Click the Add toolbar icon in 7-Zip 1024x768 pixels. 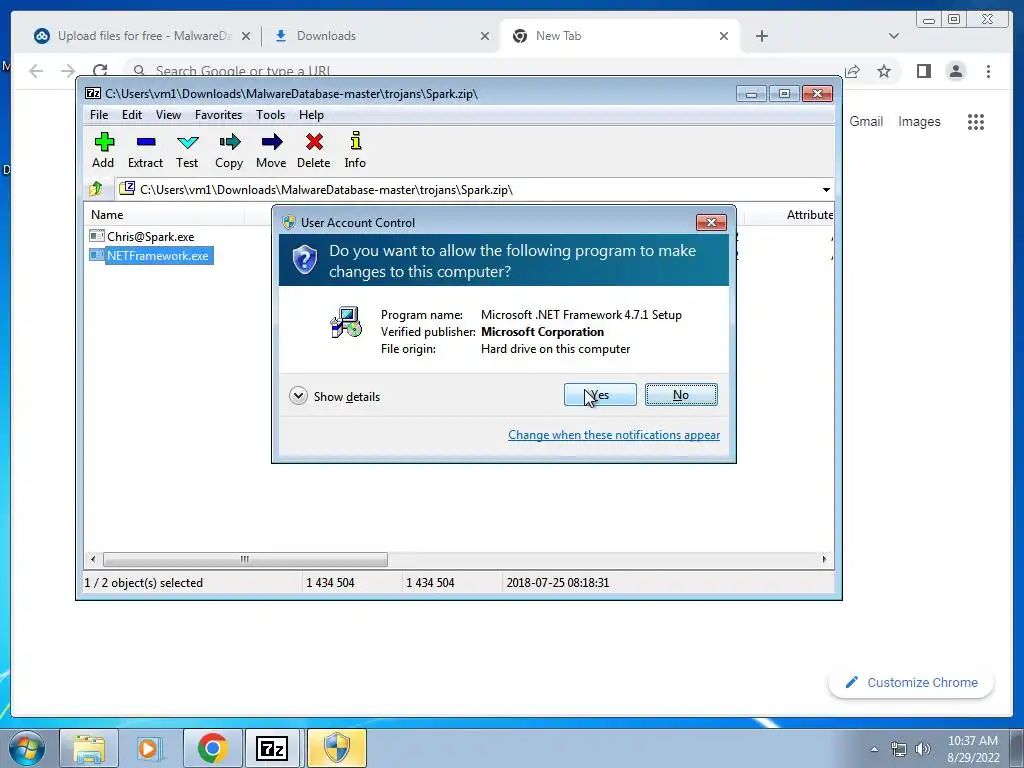coord(103,150)
